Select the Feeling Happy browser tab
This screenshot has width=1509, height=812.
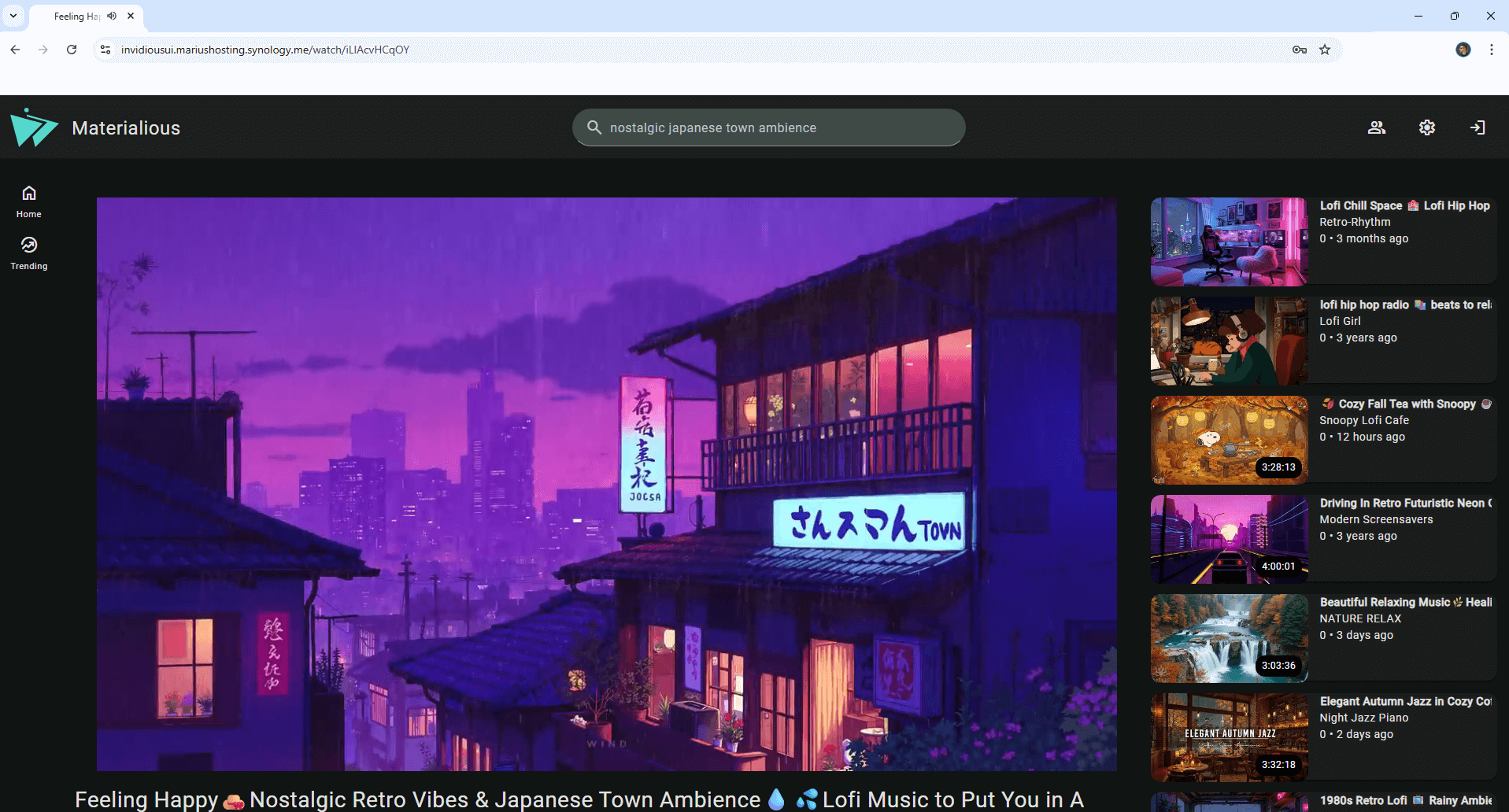pyautogui.click(x=76, y=16)
